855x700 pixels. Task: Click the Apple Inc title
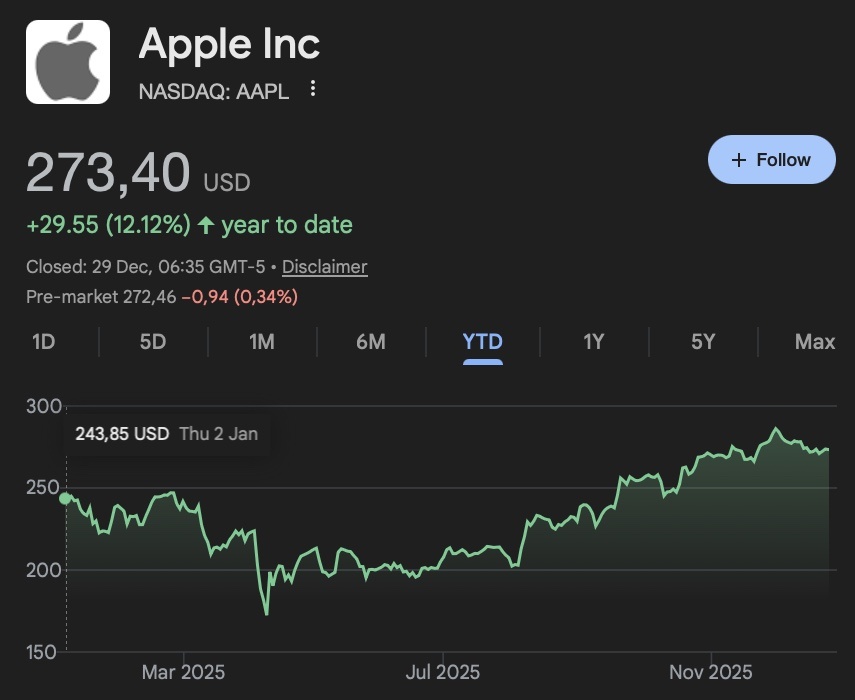pos(229,44)
